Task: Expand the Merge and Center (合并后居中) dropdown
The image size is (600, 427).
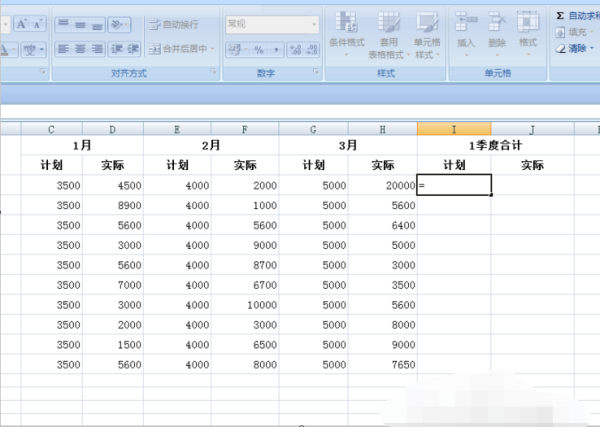Action: 213,49
